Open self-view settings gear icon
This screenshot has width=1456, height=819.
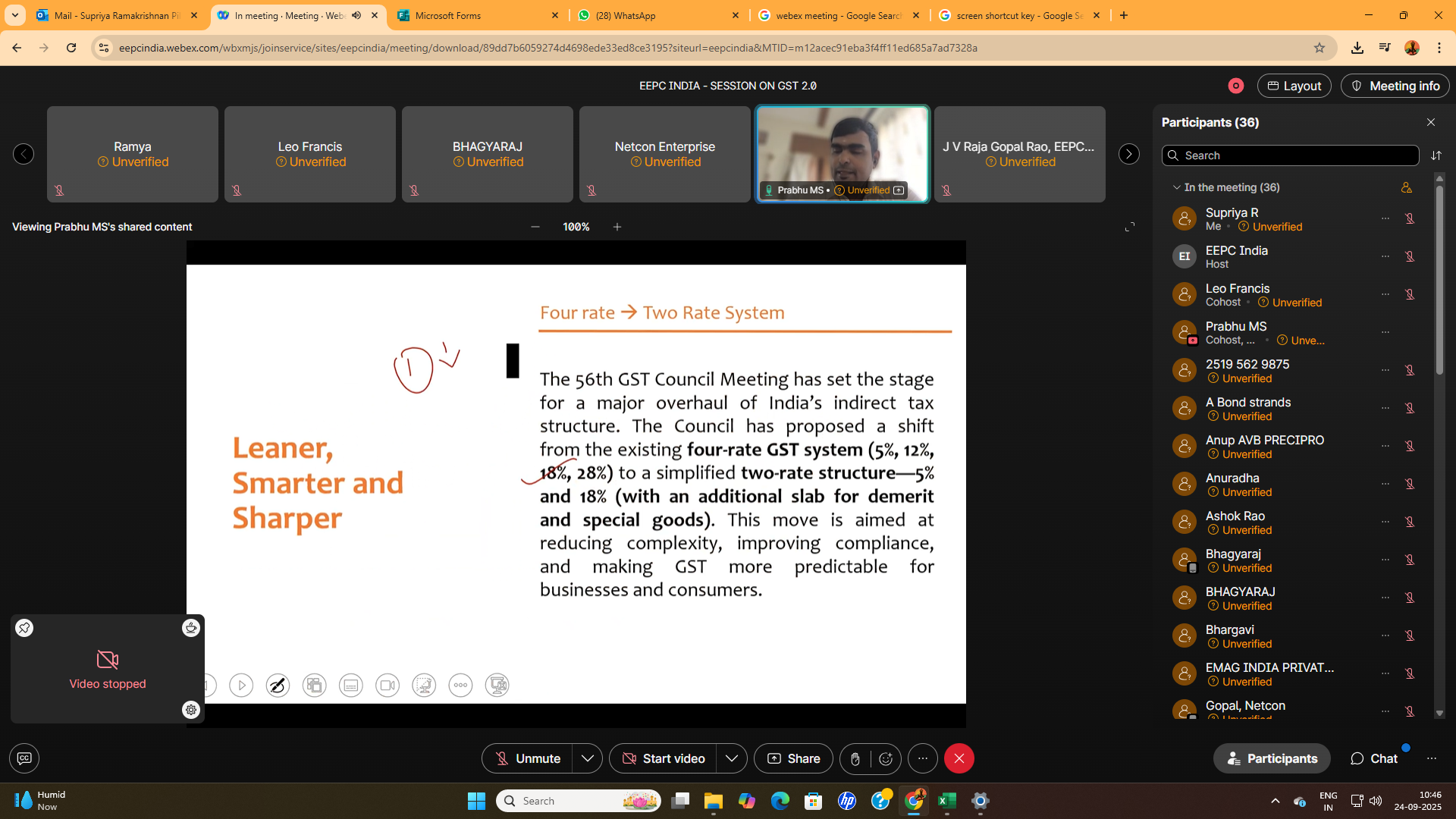click(x=191, y=710)
